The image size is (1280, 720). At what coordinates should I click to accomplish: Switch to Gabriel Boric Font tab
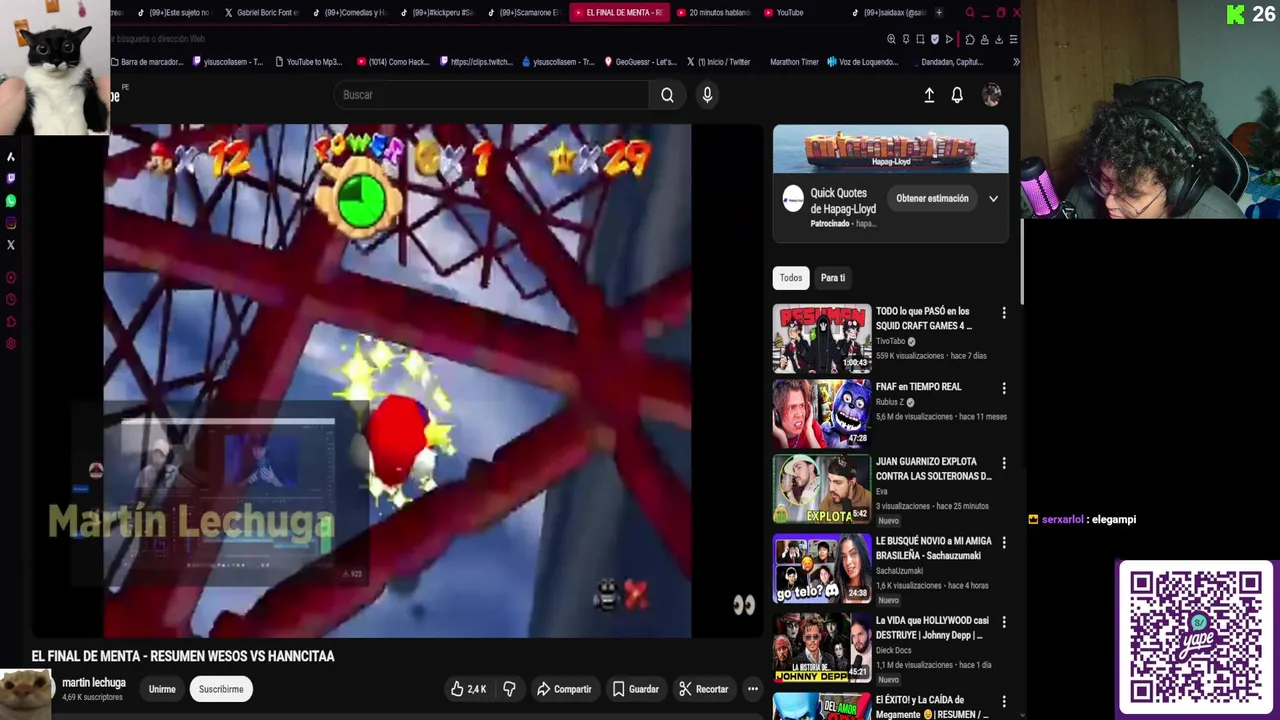pyautogui.click(x=262, y=13)
